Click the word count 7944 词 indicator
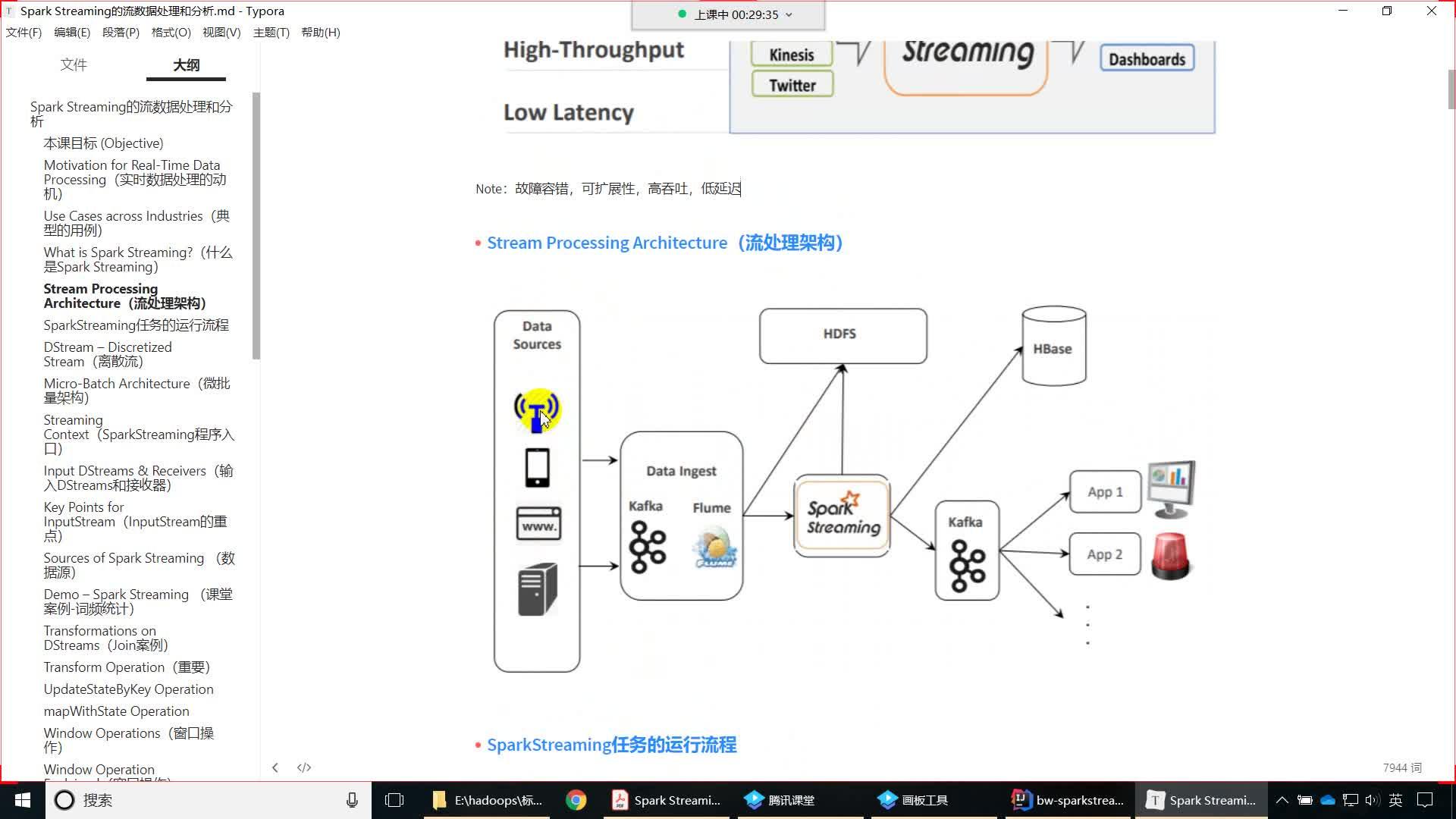1456x819 pixels. pos(1401,768)
